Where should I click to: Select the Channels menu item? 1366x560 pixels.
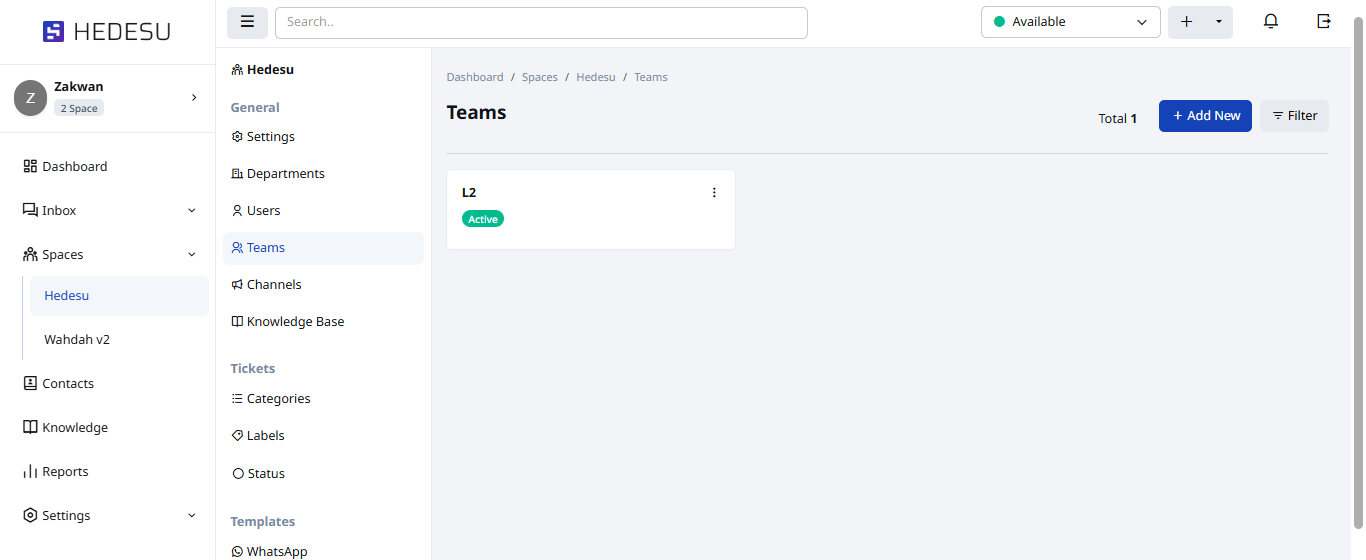point(274,285)
